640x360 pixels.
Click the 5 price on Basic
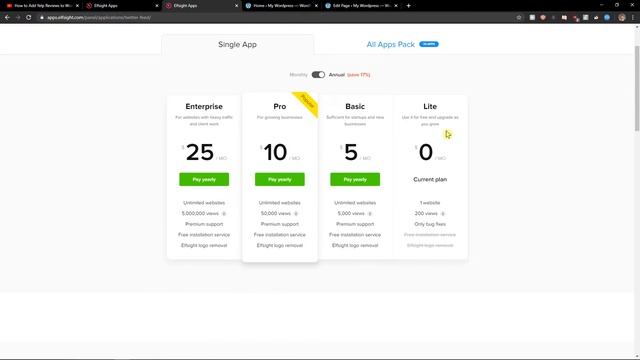click(351, 152)
